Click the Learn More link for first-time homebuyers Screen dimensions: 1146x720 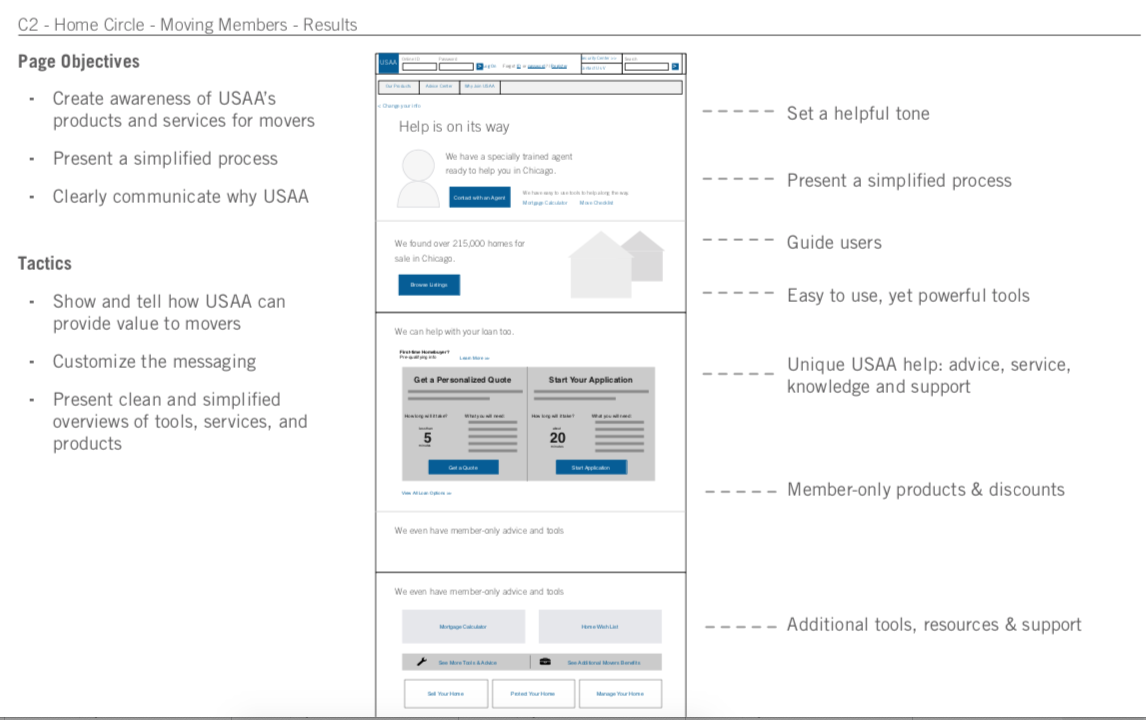point(474,358)
